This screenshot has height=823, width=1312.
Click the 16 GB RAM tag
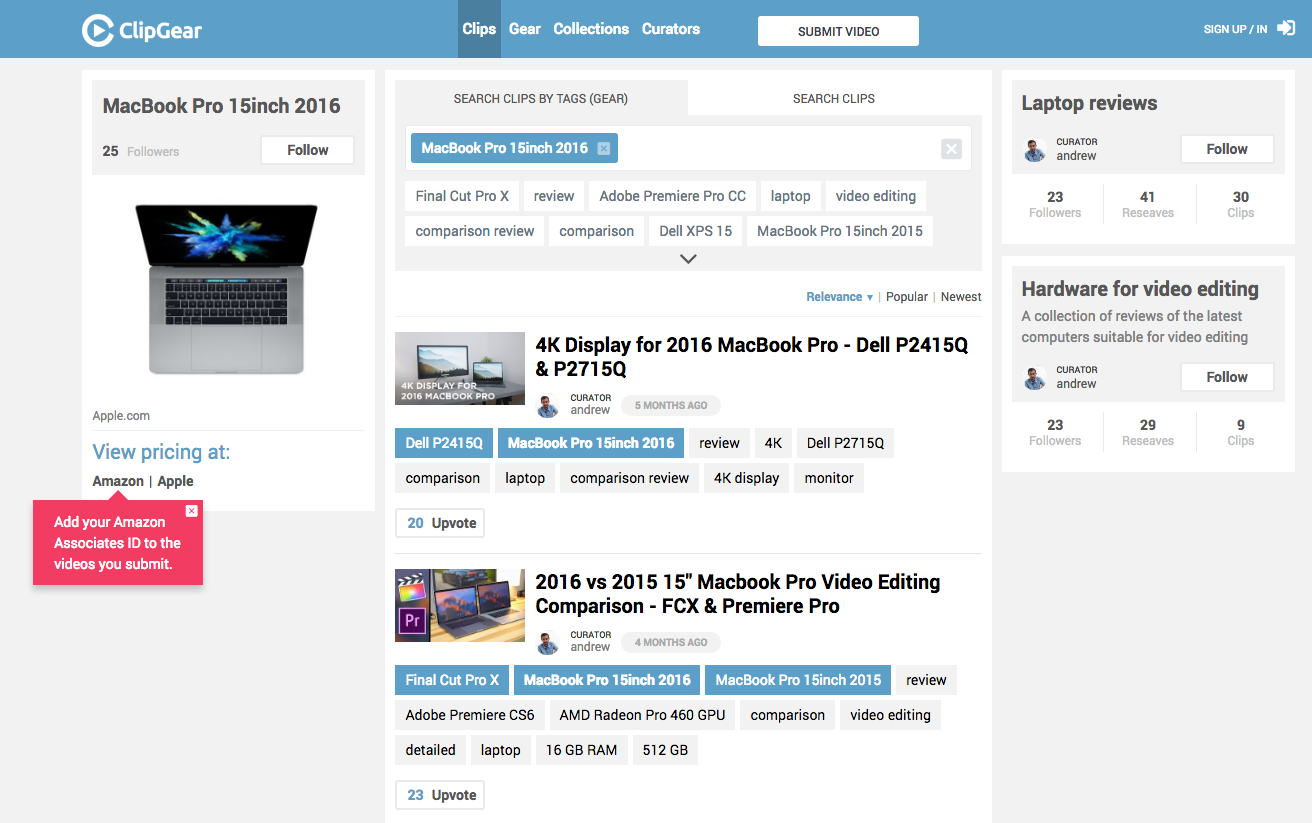(x=581, y=750)
